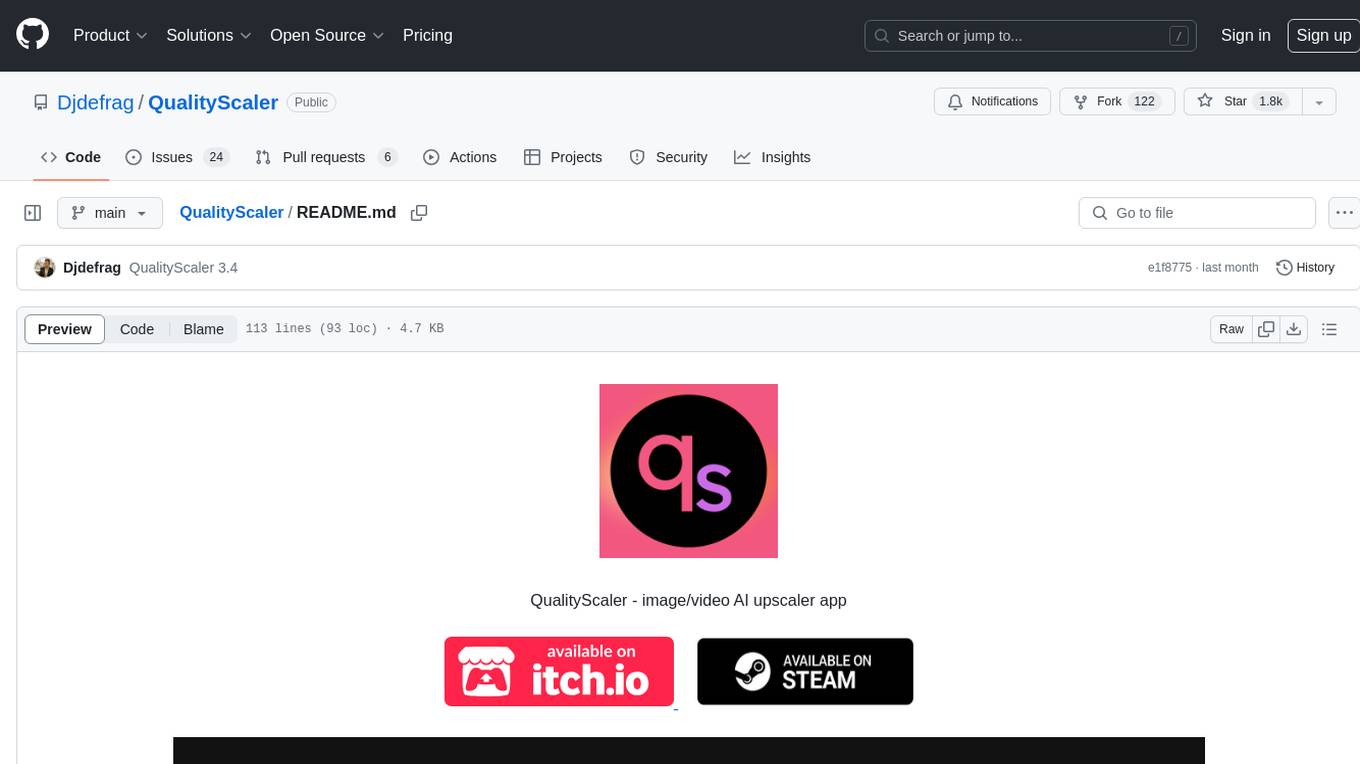1360x764 pixels.
Task: Select the Preview view
Action: (65, 329)
